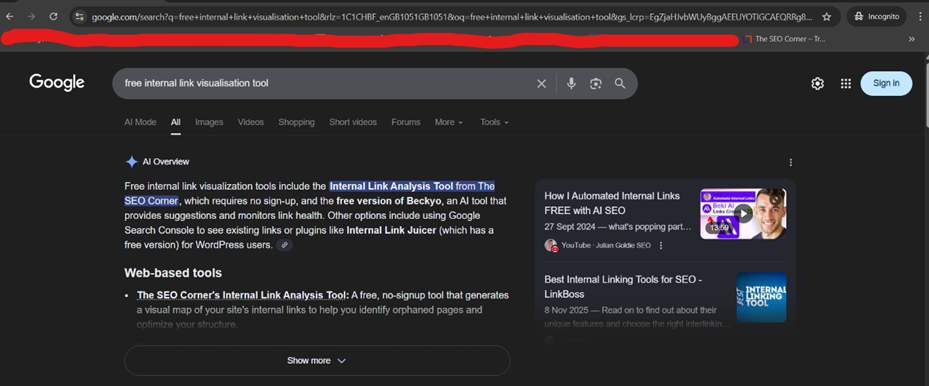Open Best Internal Linking Tools LinkBoss result

pyautogui.click(x=623, y=287)
